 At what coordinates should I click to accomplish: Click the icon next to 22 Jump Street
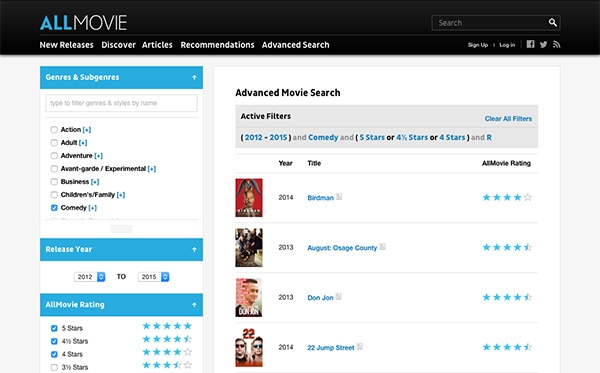coord(359,347)
